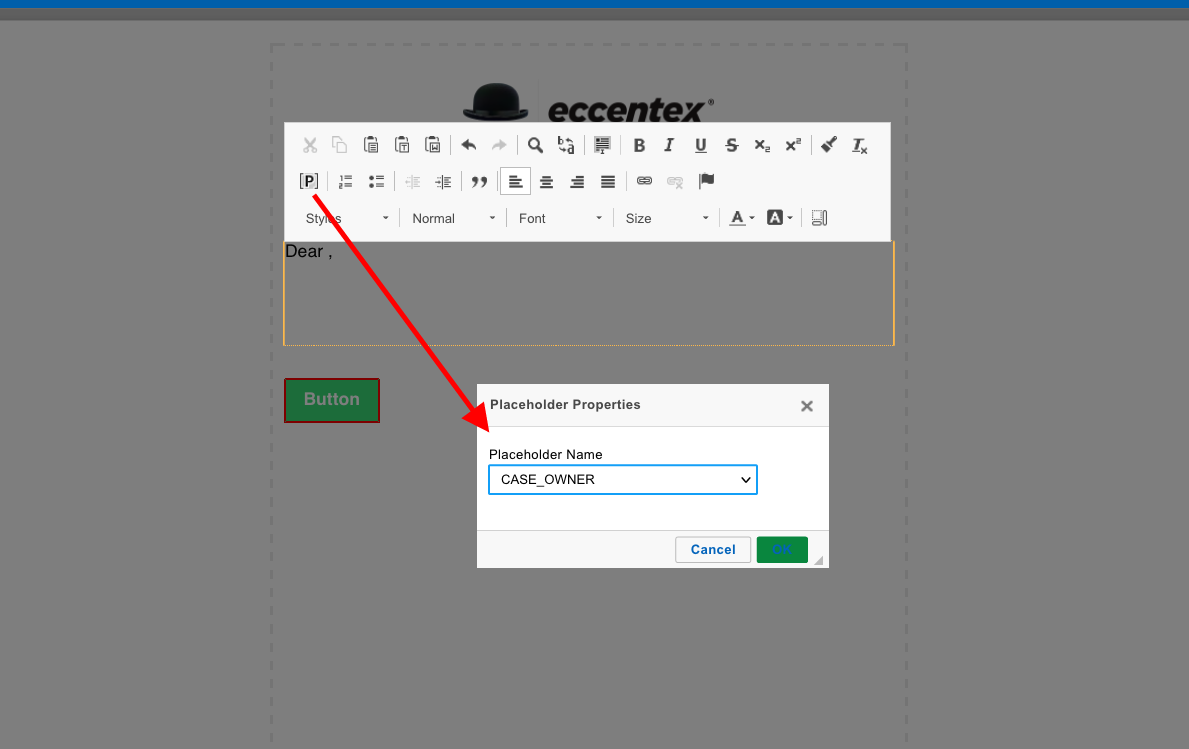
Task: Expand the Font dropdown
Action: click(x=560, y=218)
